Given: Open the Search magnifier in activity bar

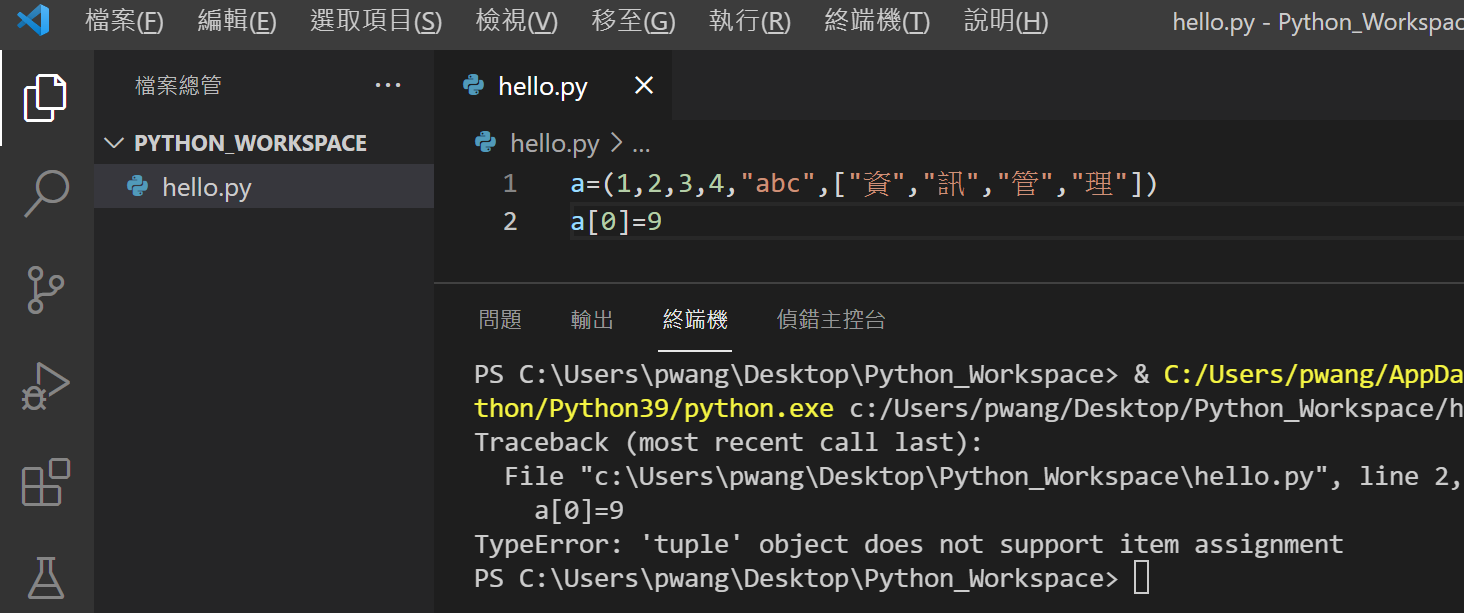Looking at the screenshot, I should (x=46, y=193).
